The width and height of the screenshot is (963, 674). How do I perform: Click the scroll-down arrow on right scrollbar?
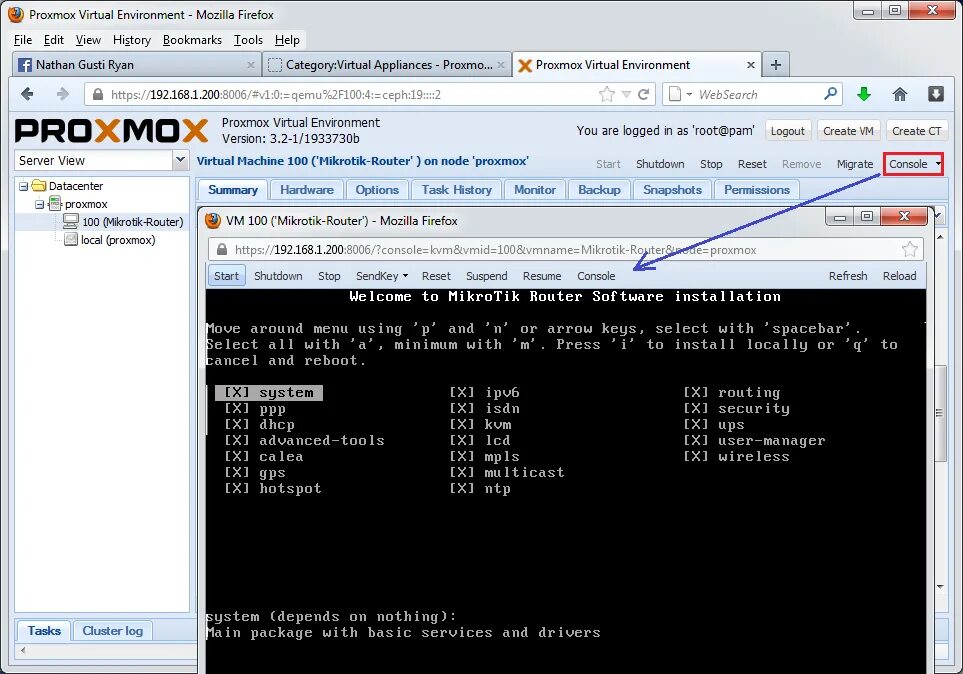[940, 587]
